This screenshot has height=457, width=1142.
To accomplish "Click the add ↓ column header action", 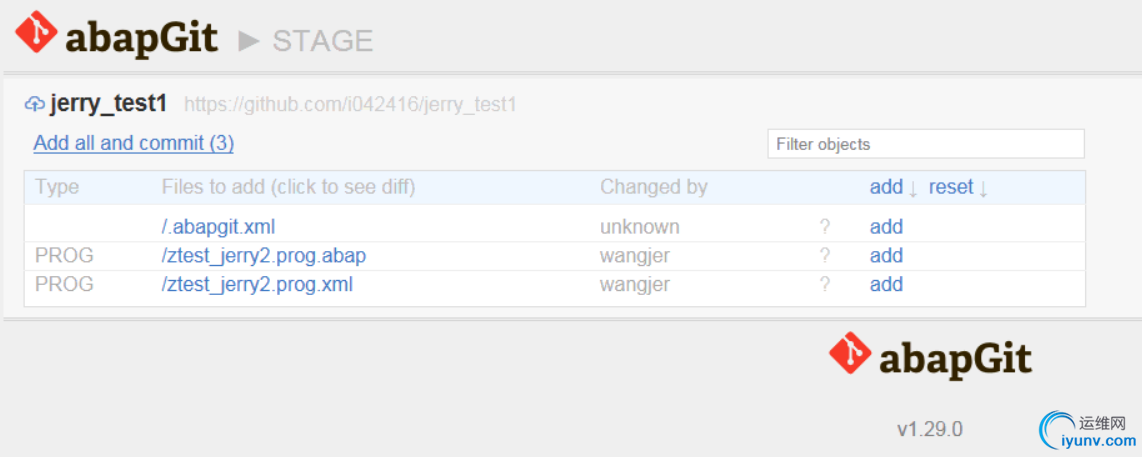I will (894, 187).
